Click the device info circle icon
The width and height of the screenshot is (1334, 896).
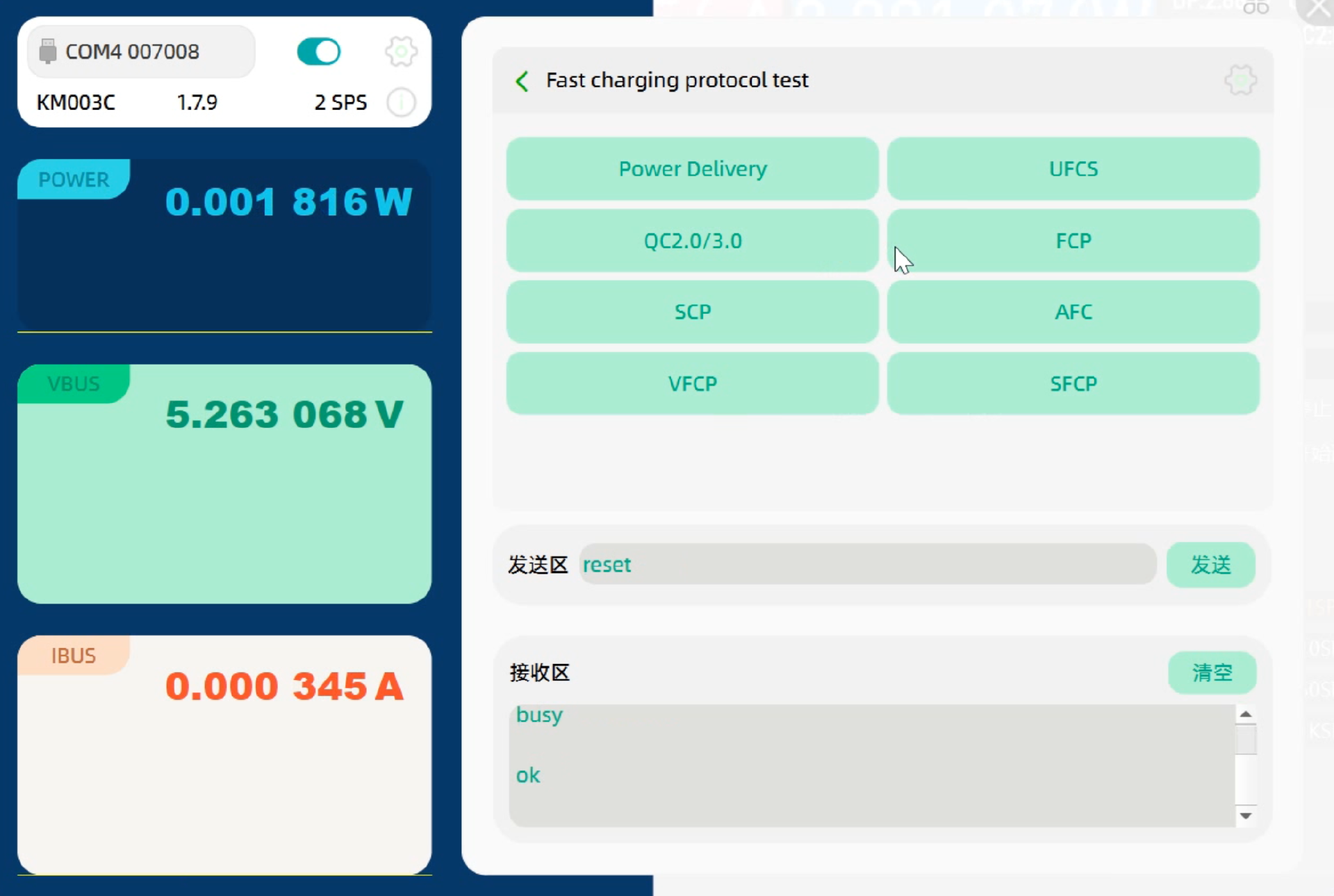[401, 103]
